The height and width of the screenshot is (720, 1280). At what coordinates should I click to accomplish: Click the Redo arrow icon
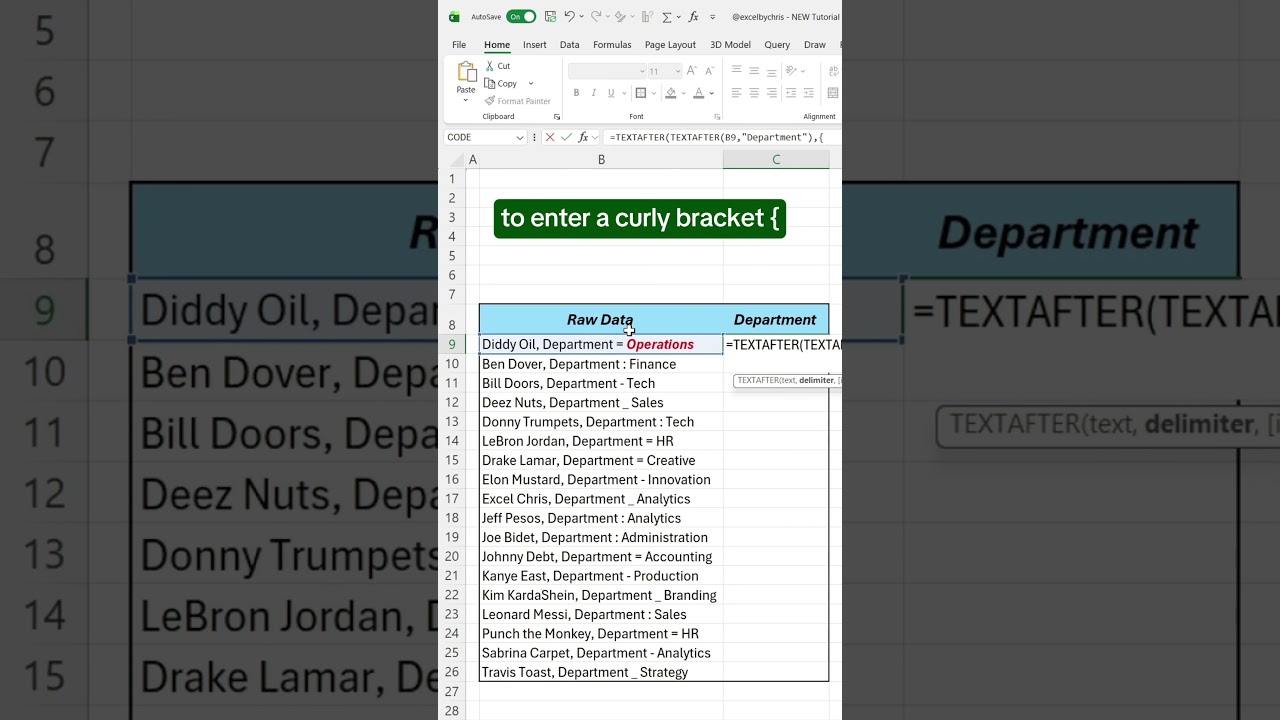[x=596, y=16]
